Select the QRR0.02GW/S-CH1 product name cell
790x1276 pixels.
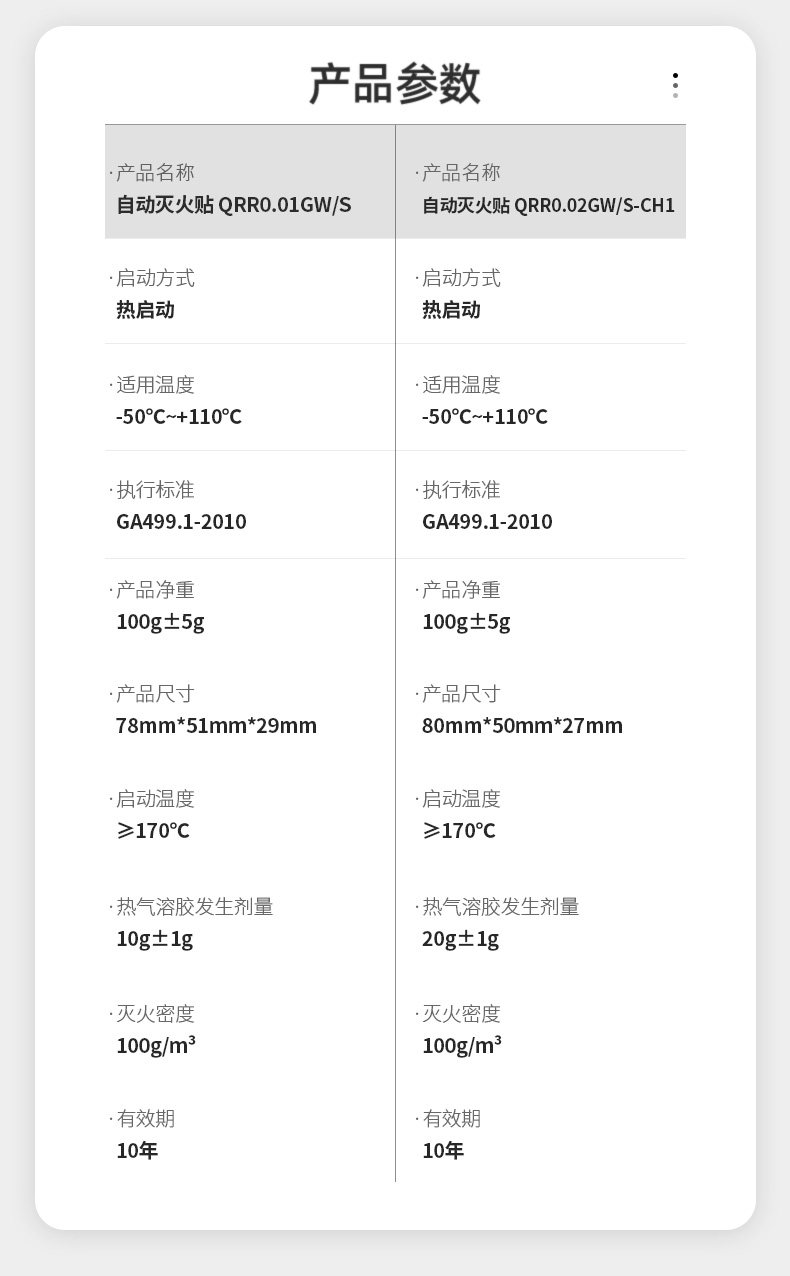click(x=541, y=182)
